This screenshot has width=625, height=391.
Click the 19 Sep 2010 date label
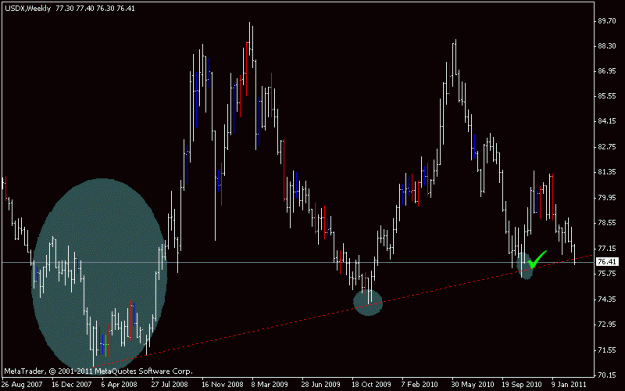522,384
